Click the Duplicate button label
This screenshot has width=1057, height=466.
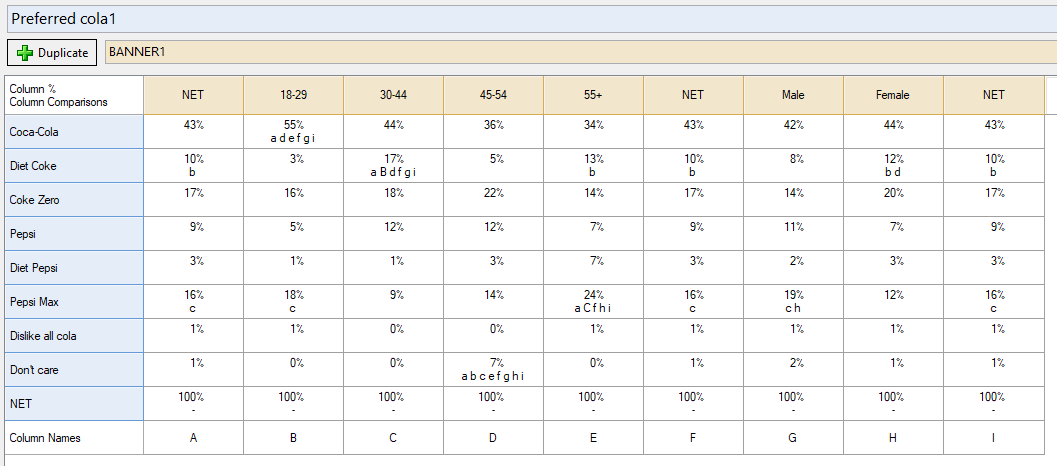(63, 53)
